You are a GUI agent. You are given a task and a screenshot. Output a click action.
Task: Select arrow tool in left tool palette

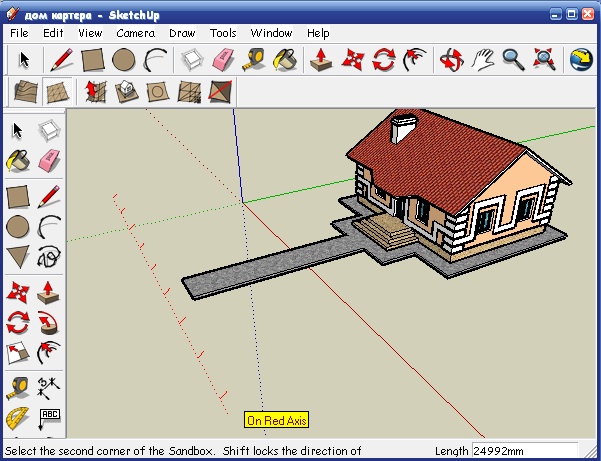[17, 130]
